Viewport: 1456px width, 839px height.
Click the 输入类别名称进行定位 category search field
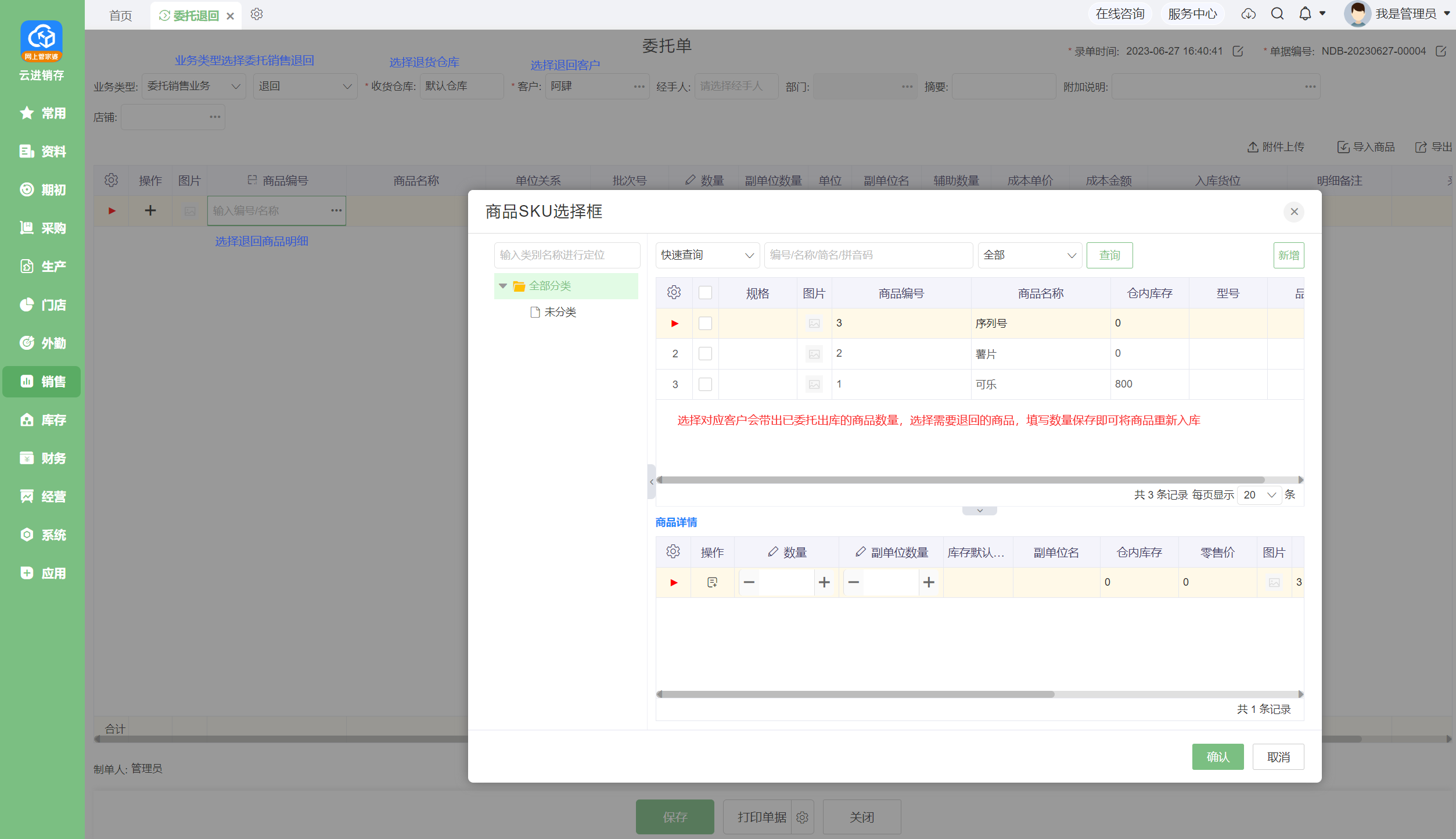coord(567,255)
